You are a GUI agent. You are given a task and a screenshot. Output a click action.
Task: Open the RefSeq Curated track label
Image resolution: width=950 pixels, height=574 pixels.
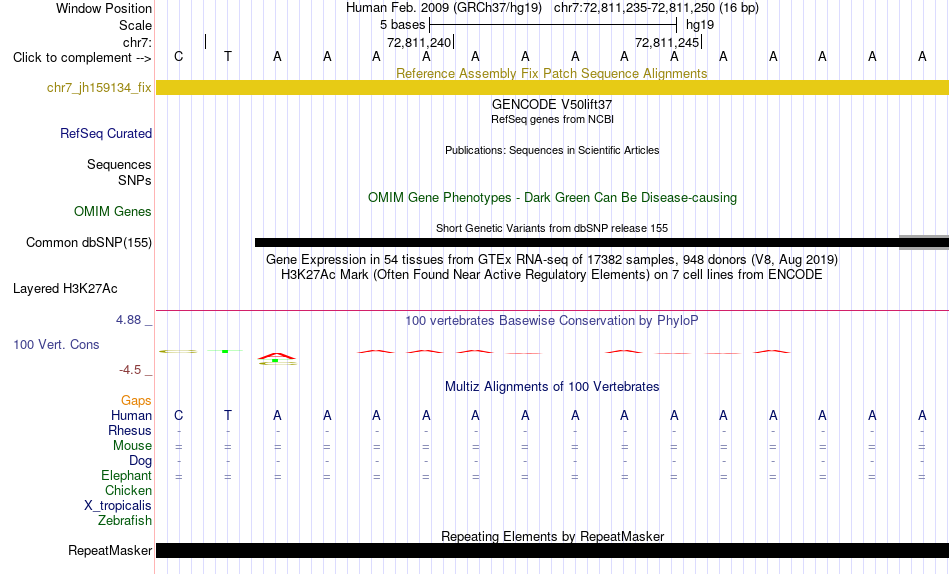coord(106,133)
